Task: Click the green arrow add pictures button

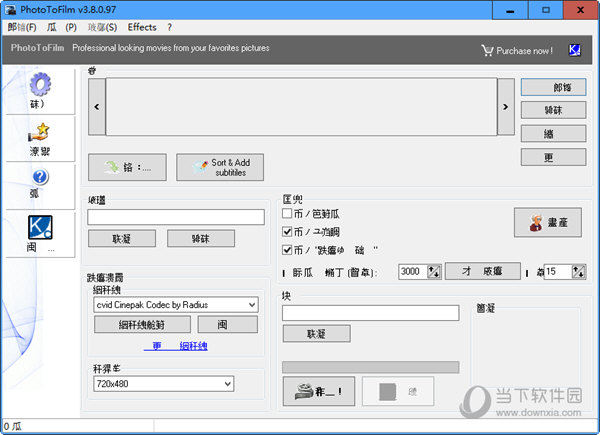Action: [x=127, y=167]
